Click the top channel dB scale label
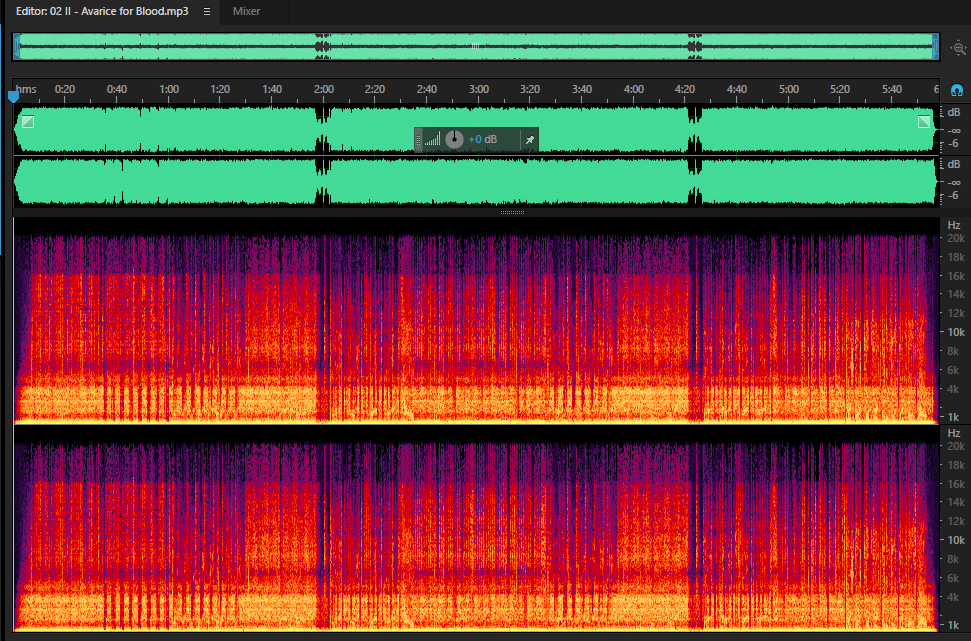 click(954, 112)
